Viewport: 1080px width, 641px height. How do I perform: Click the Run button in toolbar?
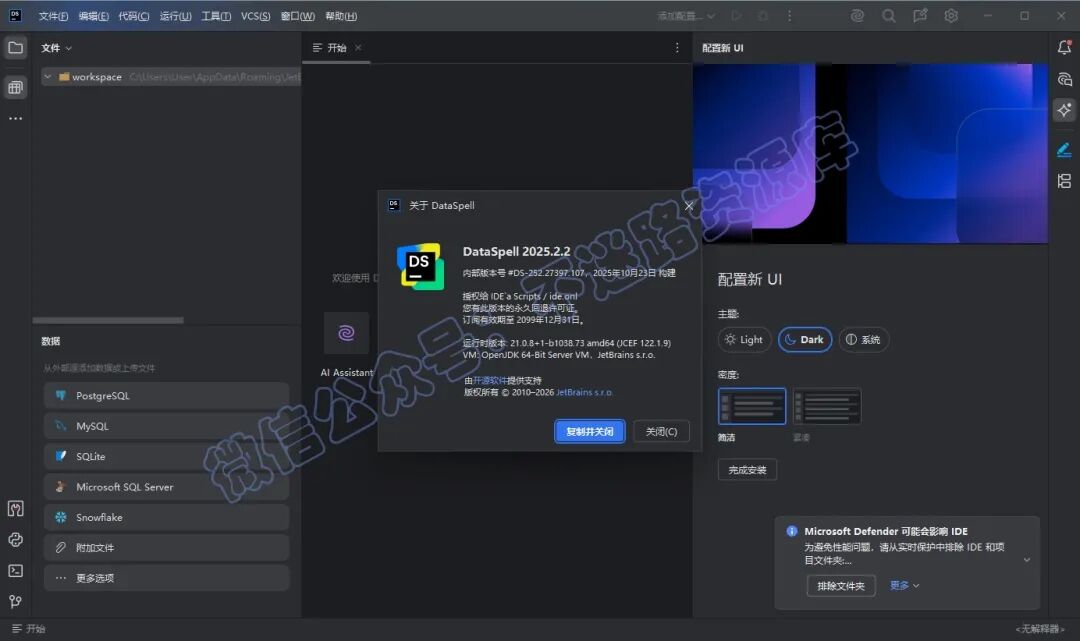pos(737,16)
